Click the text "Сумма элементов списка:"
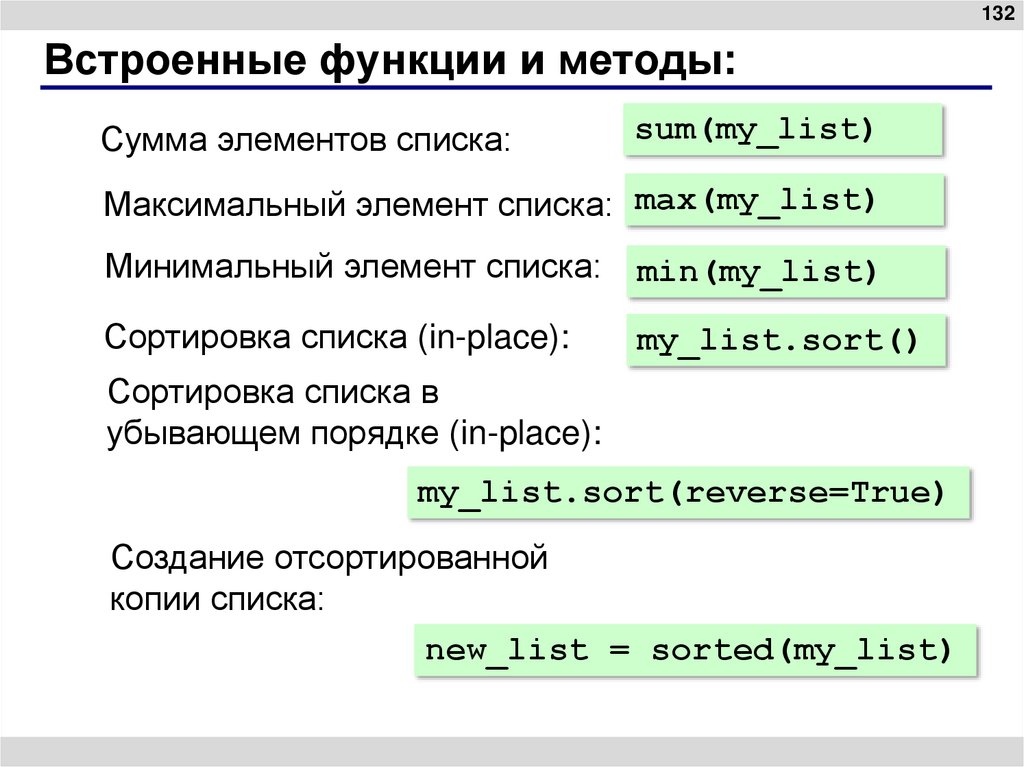Viewport: 1024px width, 767px height. pyautogui.click(x=306, y=139)
